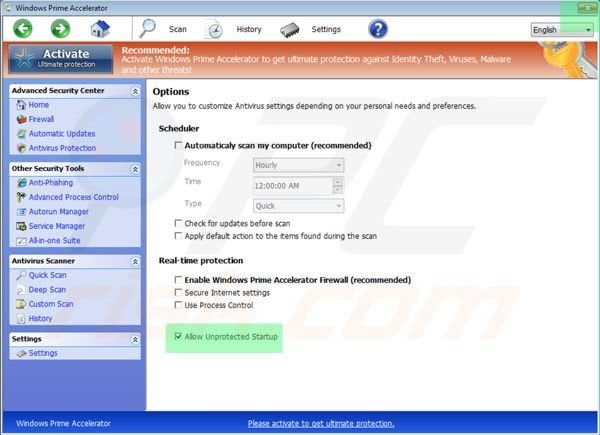The width and height of the screenshot is (600, 435).
Task: Enable Automatically scan my computer checkbox
Action: pyautogui.click(x=178, y=145)
